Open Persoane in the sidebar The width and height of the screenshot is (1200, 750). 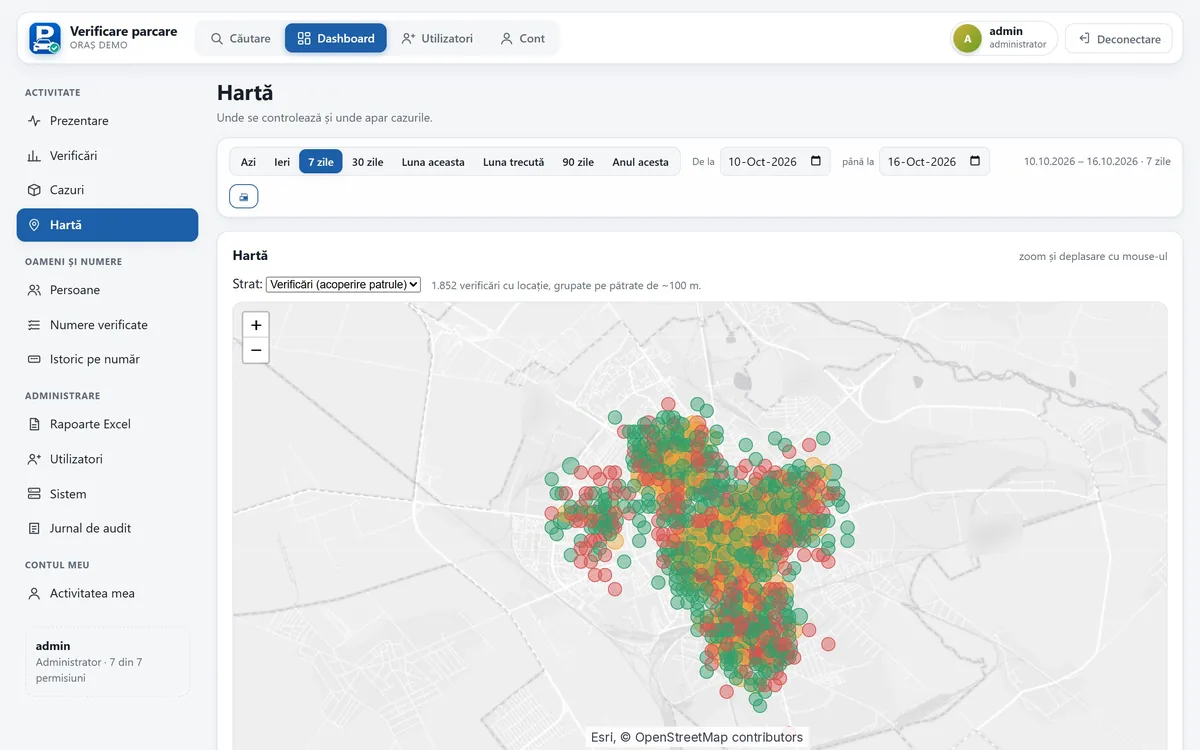point(107,290)
